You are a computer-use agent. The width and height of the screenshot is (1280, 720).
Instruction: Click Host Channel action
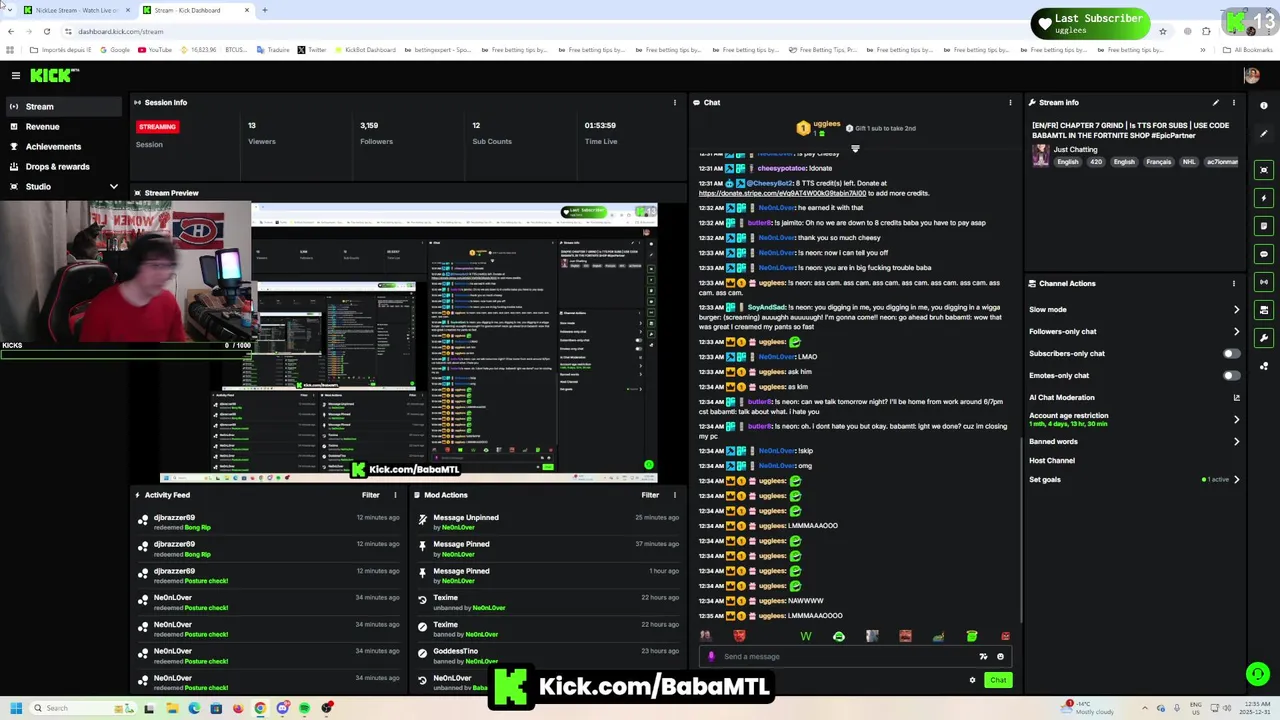tap(1052, 460)
